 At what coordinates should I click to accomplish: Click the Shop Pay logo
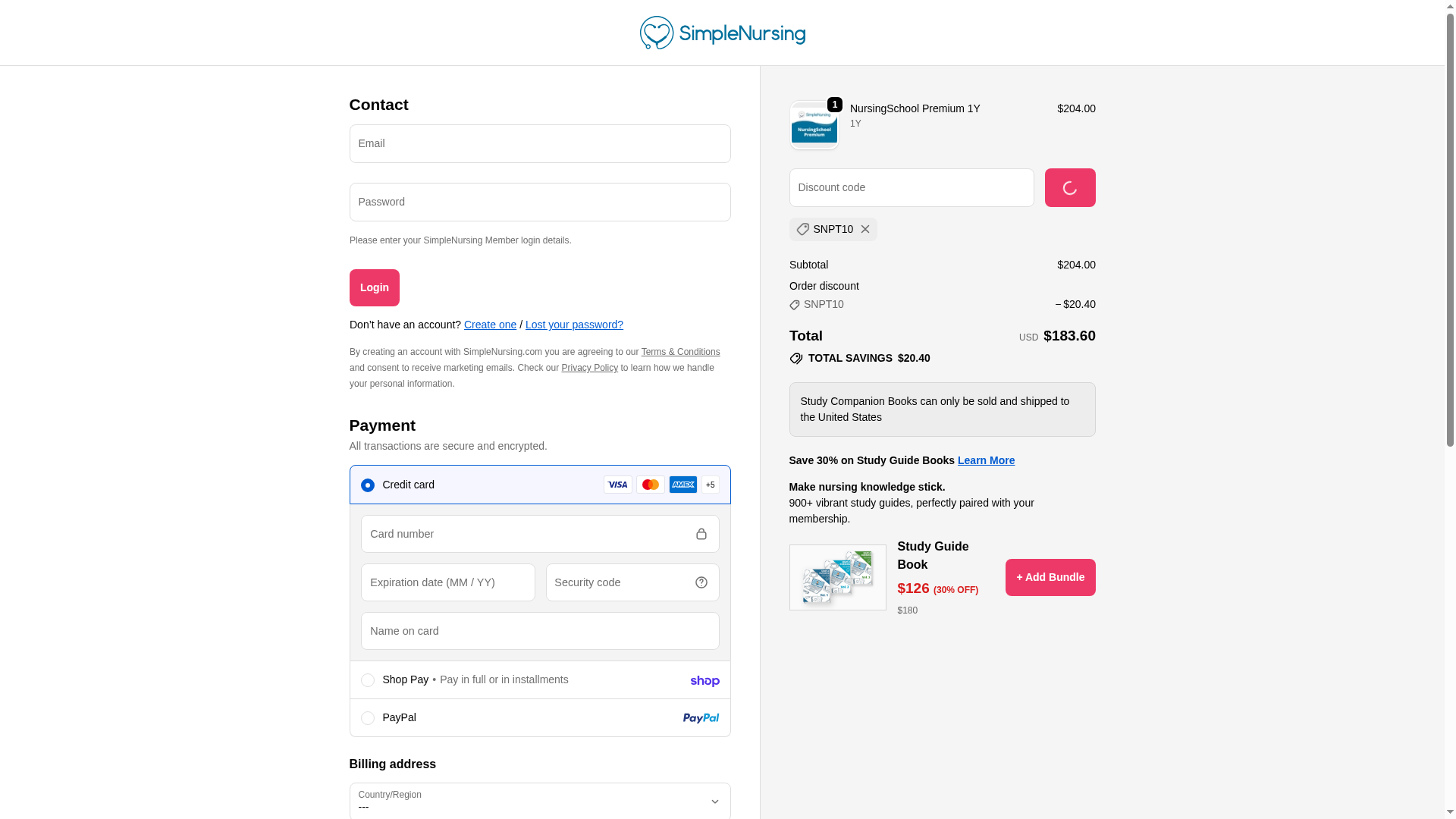(x=704, y=681)
